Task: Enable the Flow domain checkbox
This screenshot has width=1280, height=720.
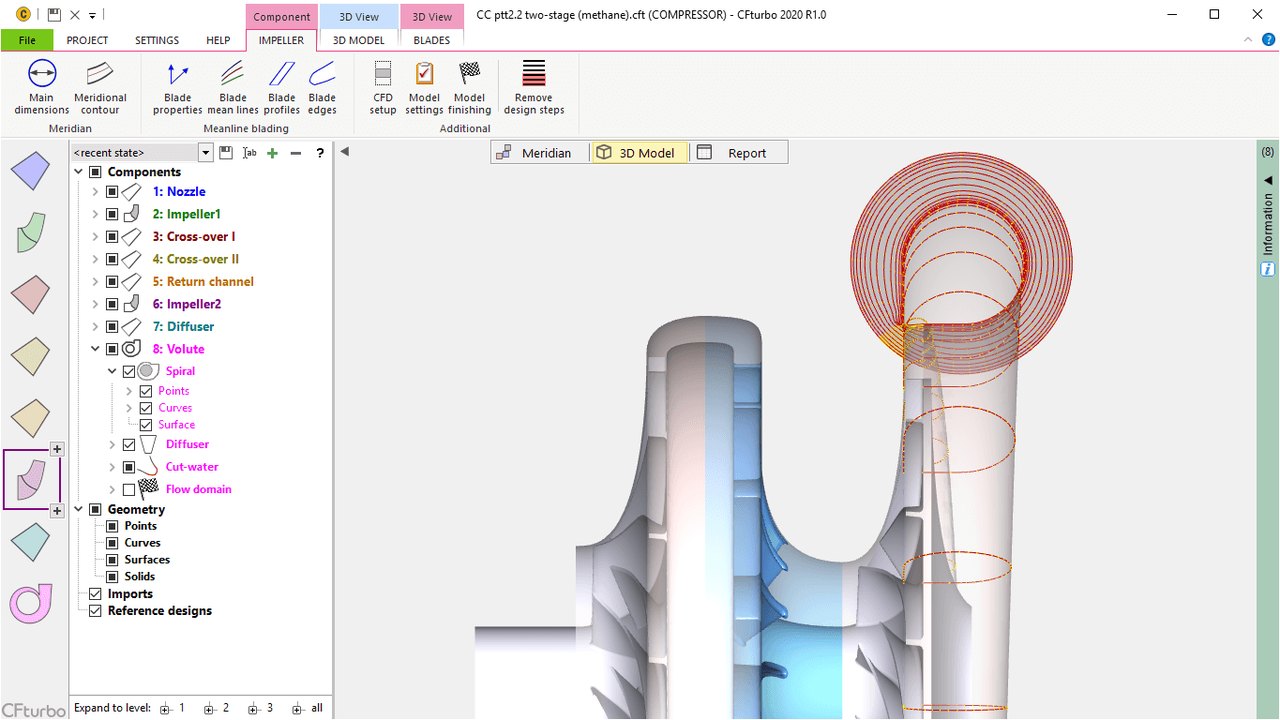Action: (129, 490)
